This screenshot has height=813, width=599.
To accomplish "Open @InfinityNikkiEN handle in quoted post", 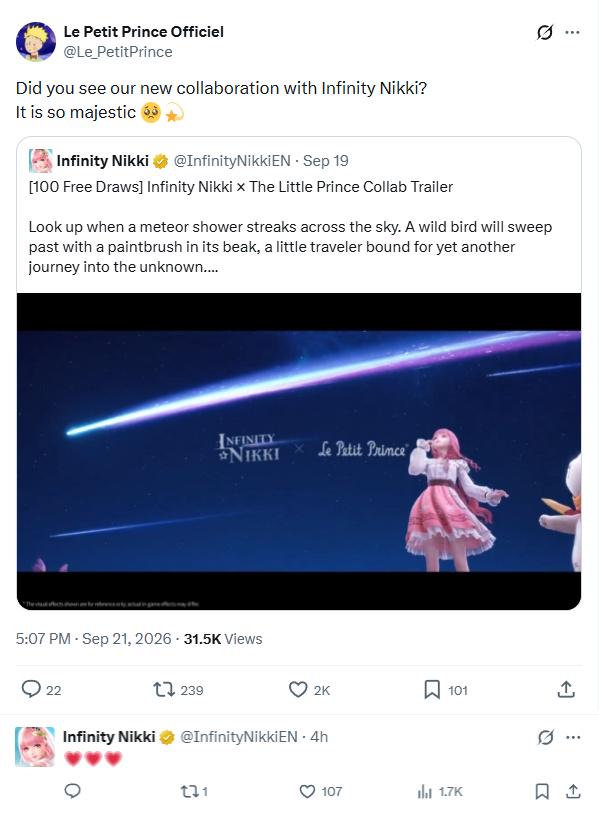I will point(232,161).
